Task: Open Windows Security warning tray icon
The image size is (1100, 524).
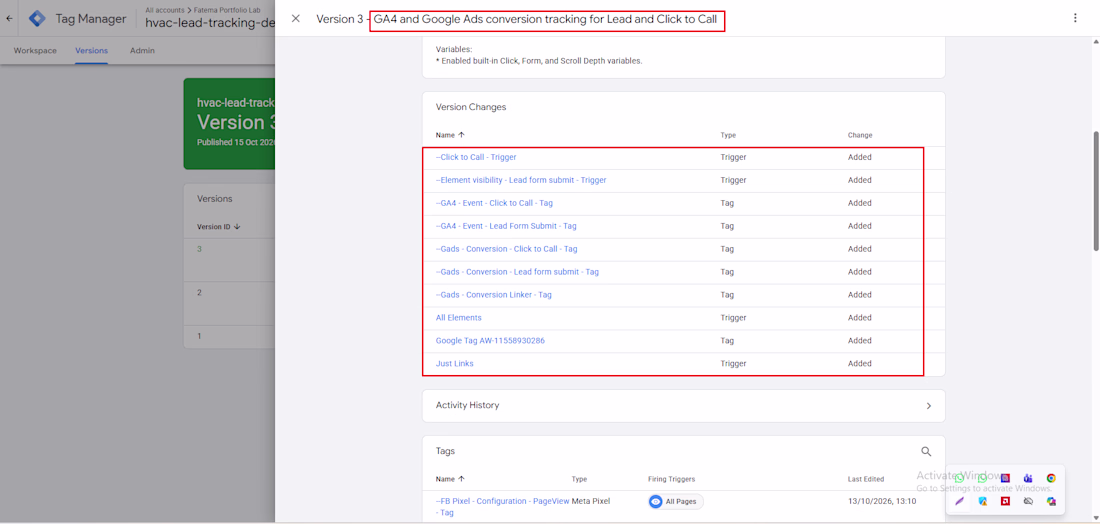Action: (x=983, y=502)
